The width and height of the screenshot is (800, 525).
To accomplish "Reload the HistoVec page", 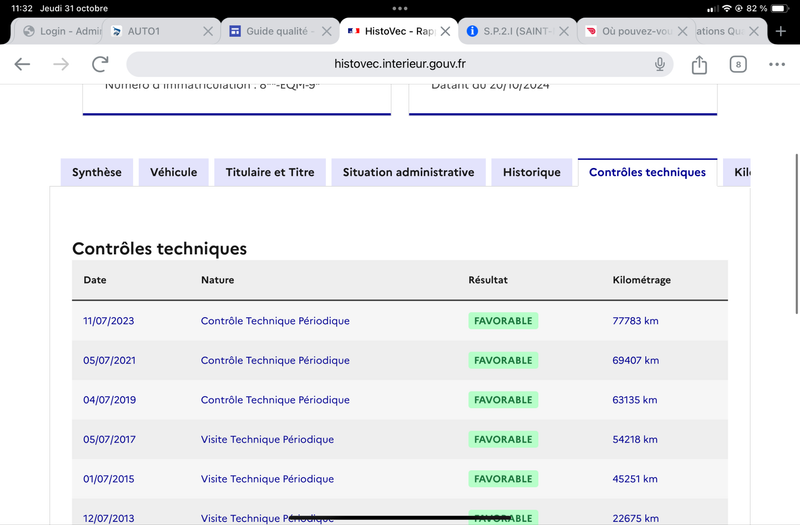I will [100, 64].
